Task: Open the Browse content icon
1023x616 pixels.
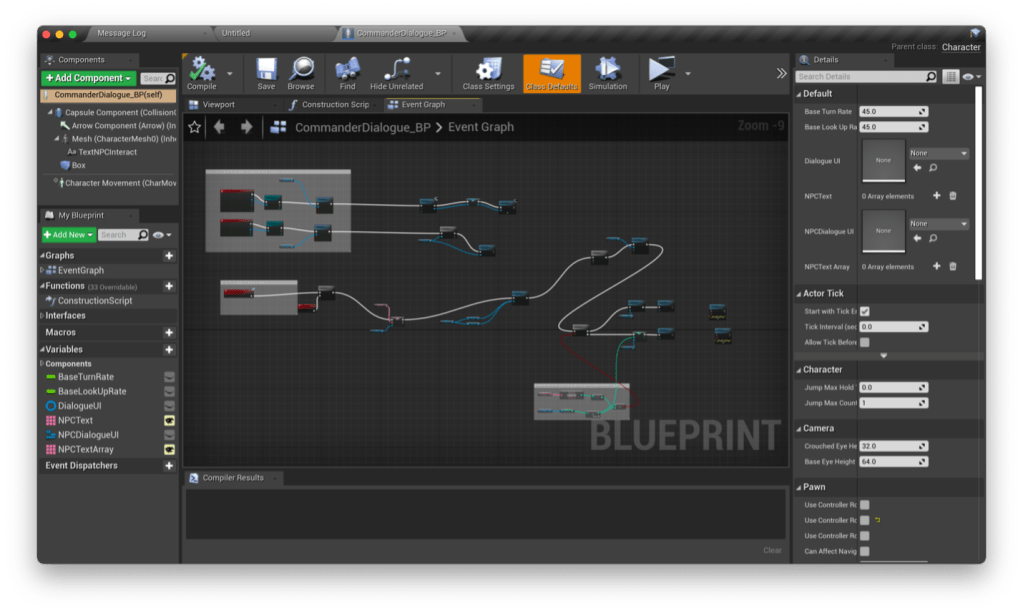Action: [301, 70]
